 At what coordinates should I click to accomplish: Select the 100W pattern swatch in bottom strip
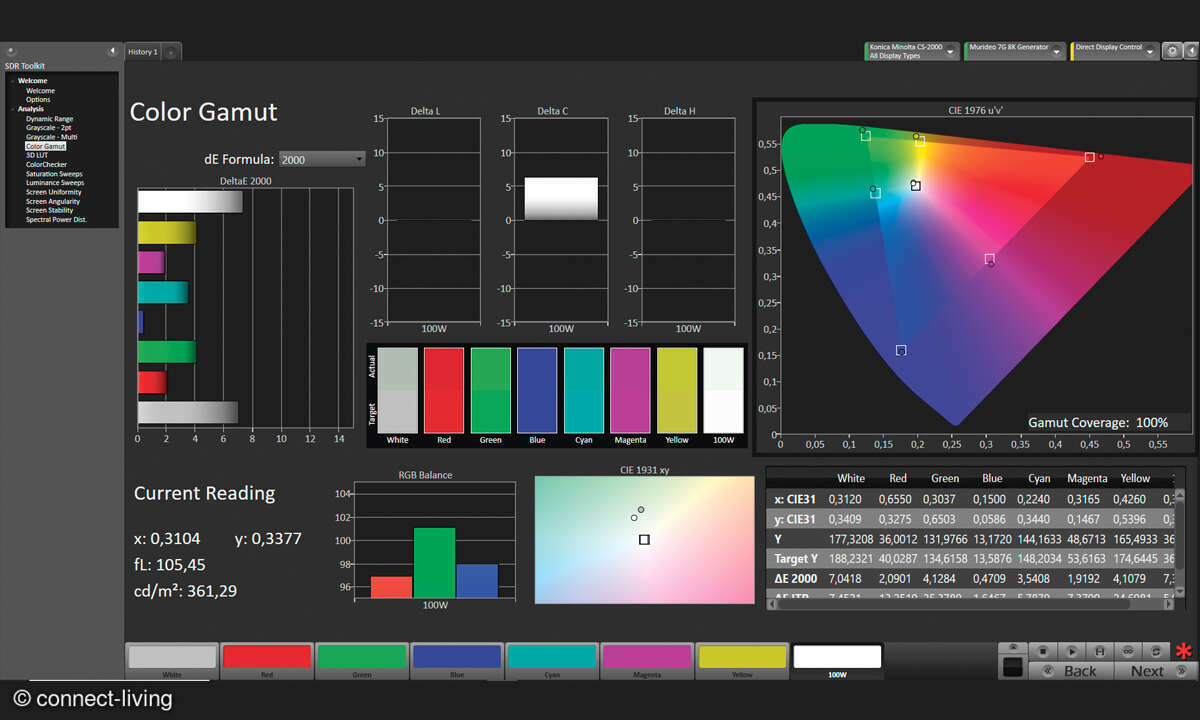pyautogui.click(x=837, y=661)
